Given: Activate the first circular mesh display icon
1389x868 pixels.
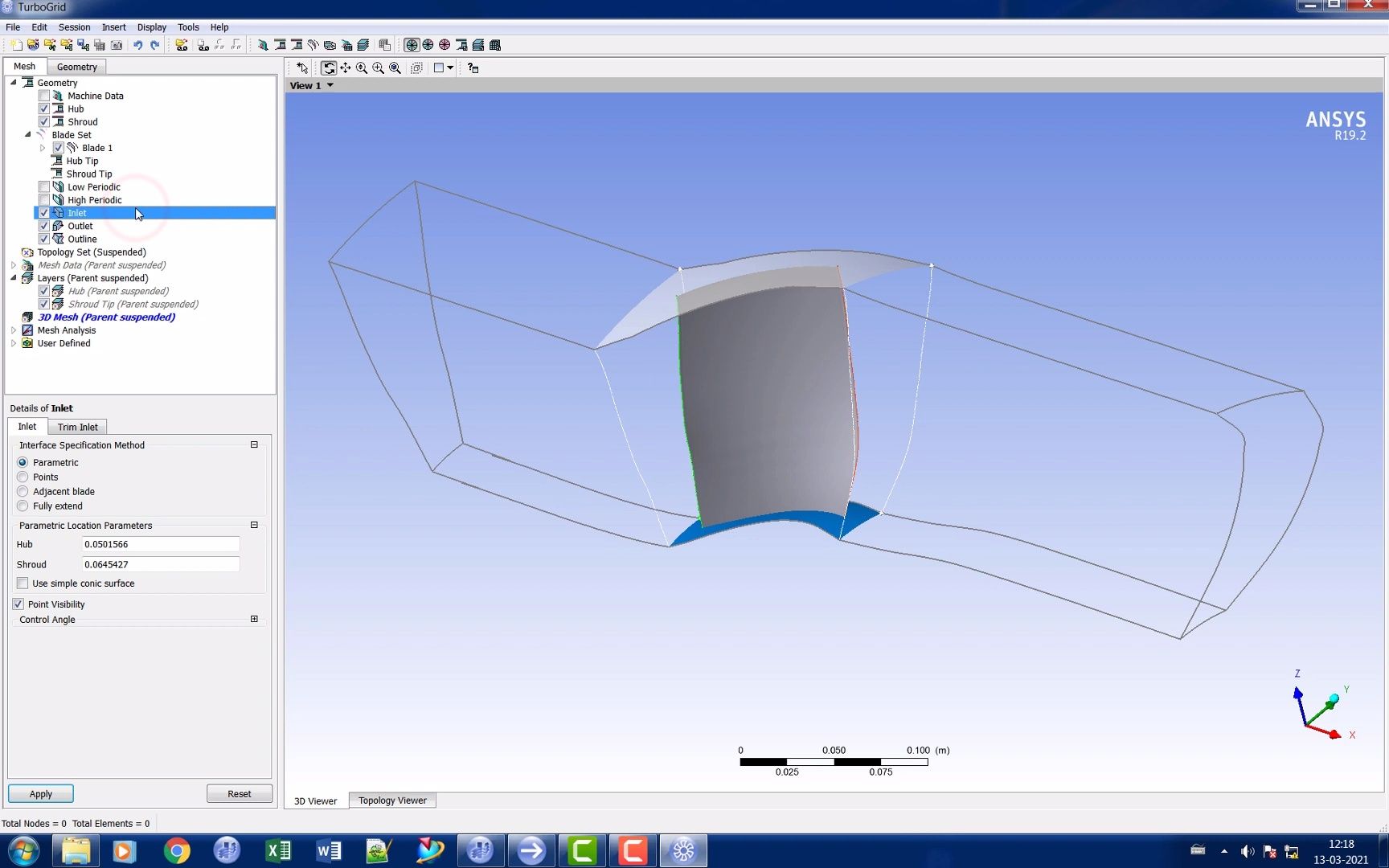Looking at the screenshot, I should click(x=412, y=45).
